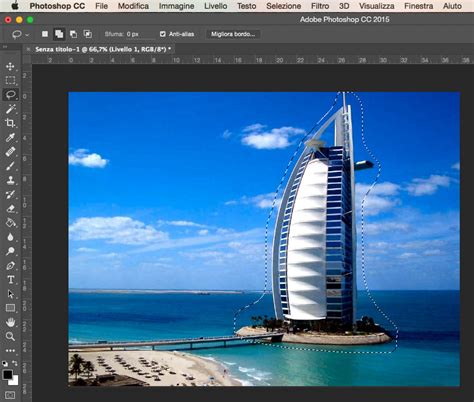
Task: Activate the Senza titolo-1 document tab
Action: (x=103, y=49)
